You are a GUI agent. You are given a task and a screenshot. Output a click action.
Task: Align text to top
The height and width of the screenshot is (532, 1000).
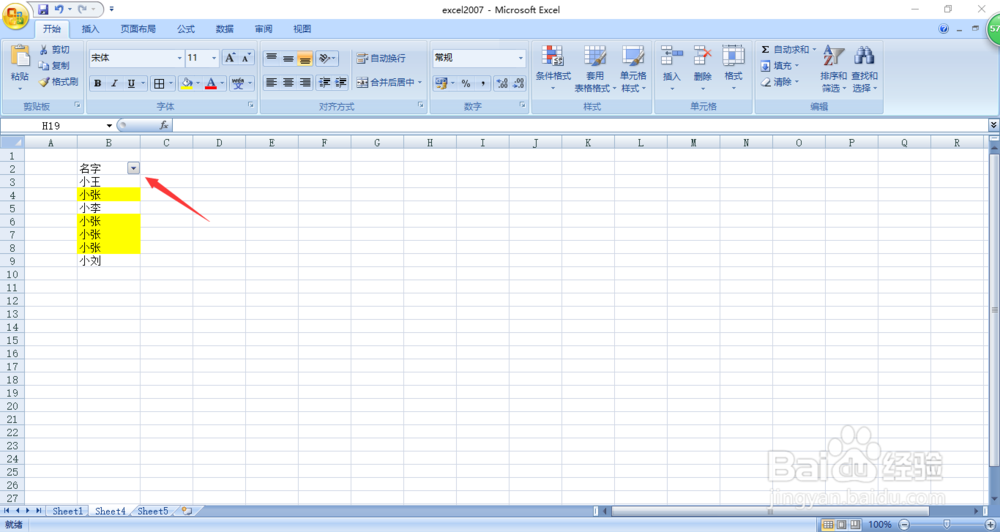point(271,58)
